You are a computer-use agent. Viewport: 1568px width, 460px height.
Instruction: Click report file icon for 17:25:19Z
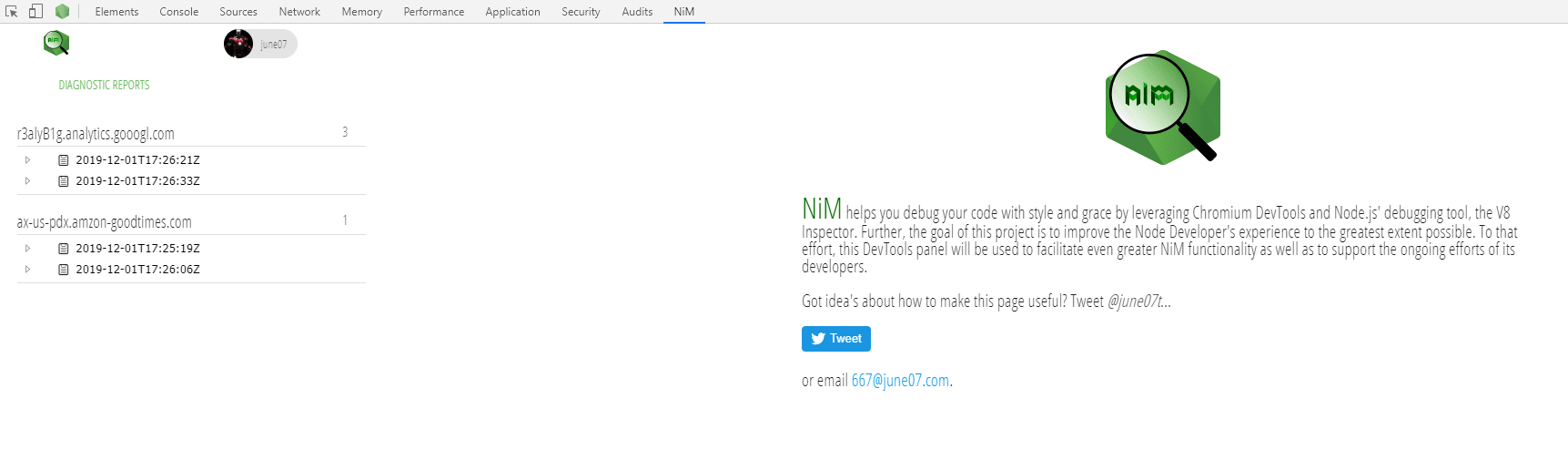click(64, 249)
